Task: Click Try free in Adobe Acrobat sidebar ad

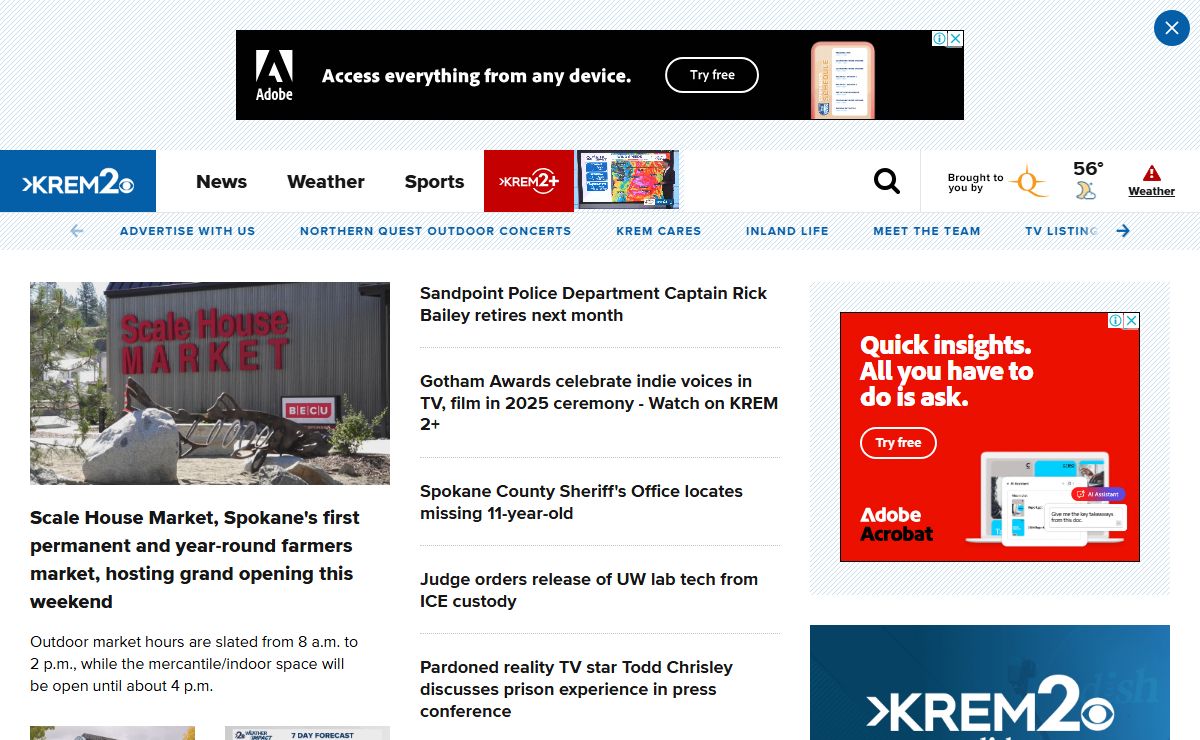Action: coord(898,443)
